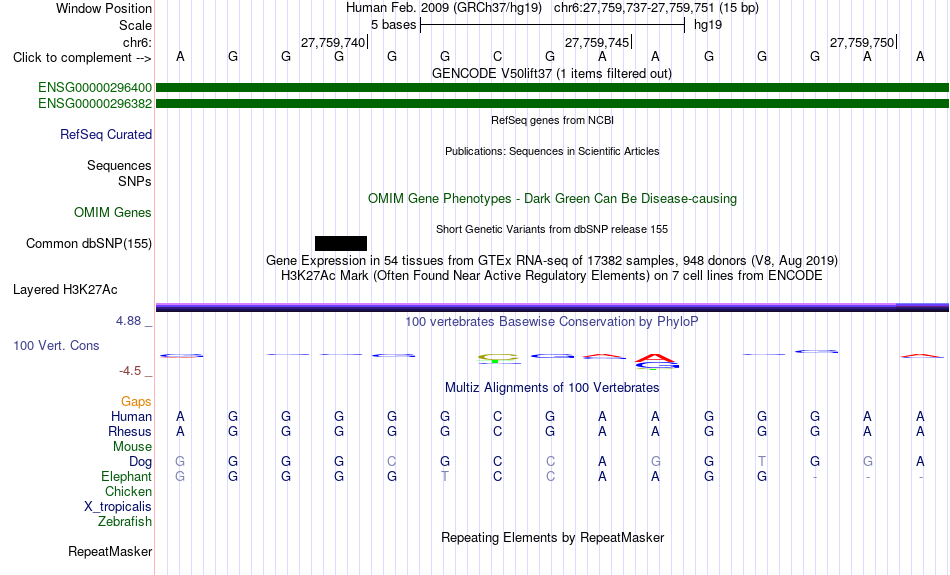Click 'Multiz Alignments of 100 Vertebrates' title
The image size is (950, 575).
click(x=552, y=387)
